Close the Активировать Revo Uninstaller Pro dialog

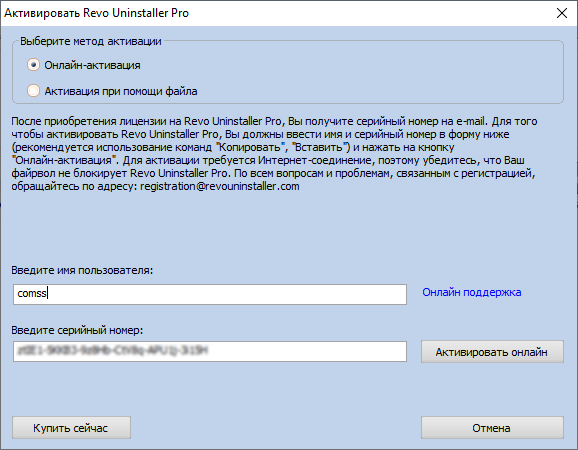tap(562, 13)
